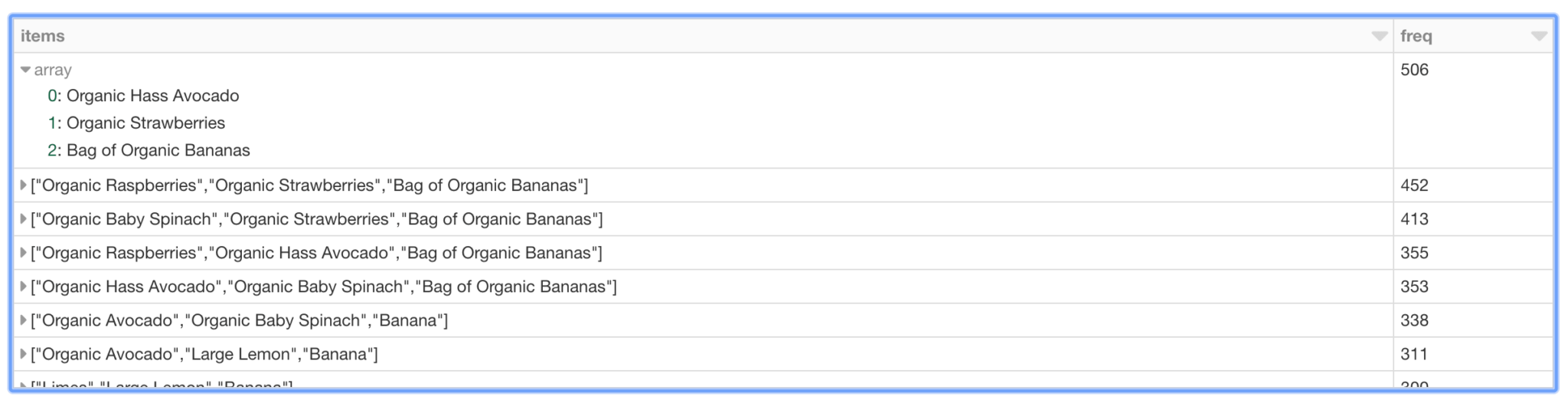
Task: Select the freq value 413
Action: [x=1414, y=219]
